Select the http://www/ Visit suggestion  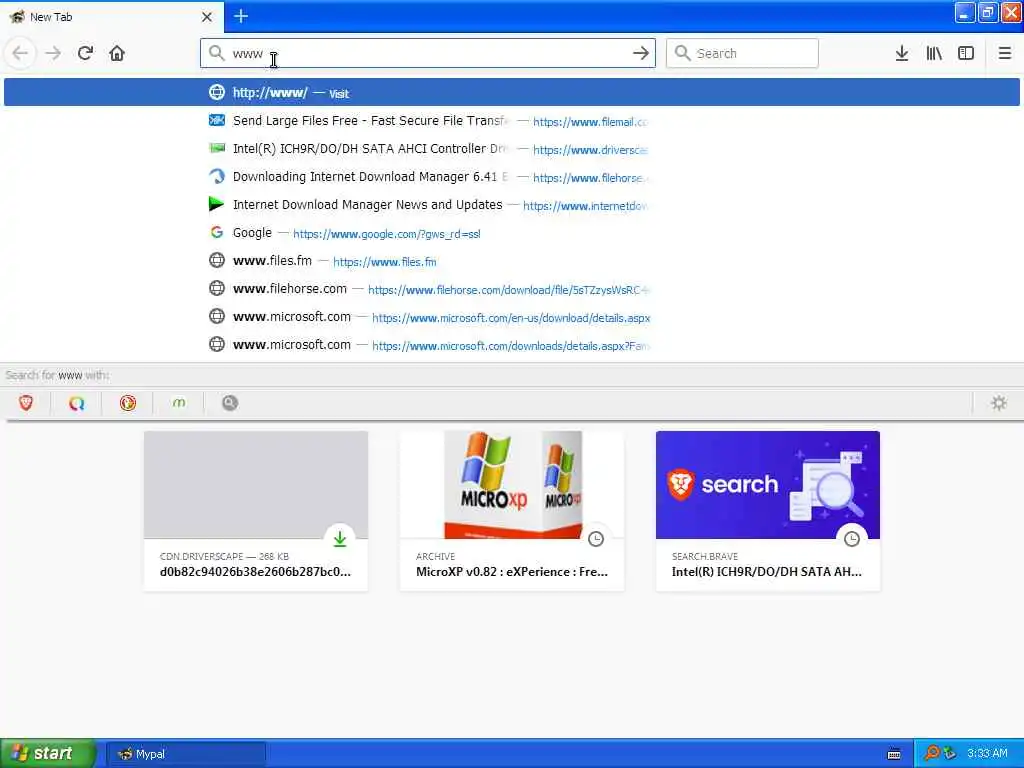tap(512, 92)
